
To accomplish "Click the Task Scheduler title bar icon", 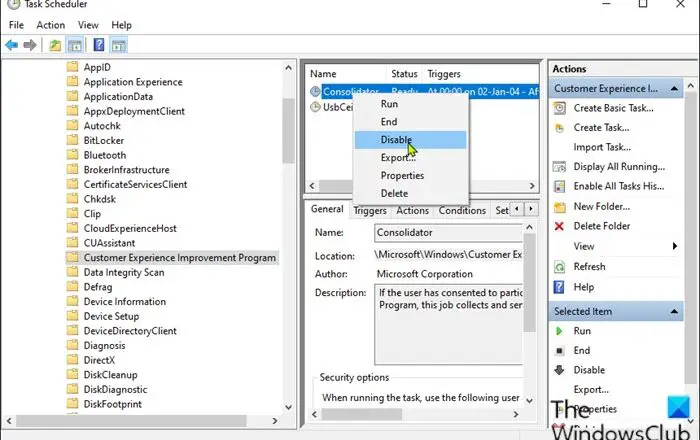I will tap(13, 4).
